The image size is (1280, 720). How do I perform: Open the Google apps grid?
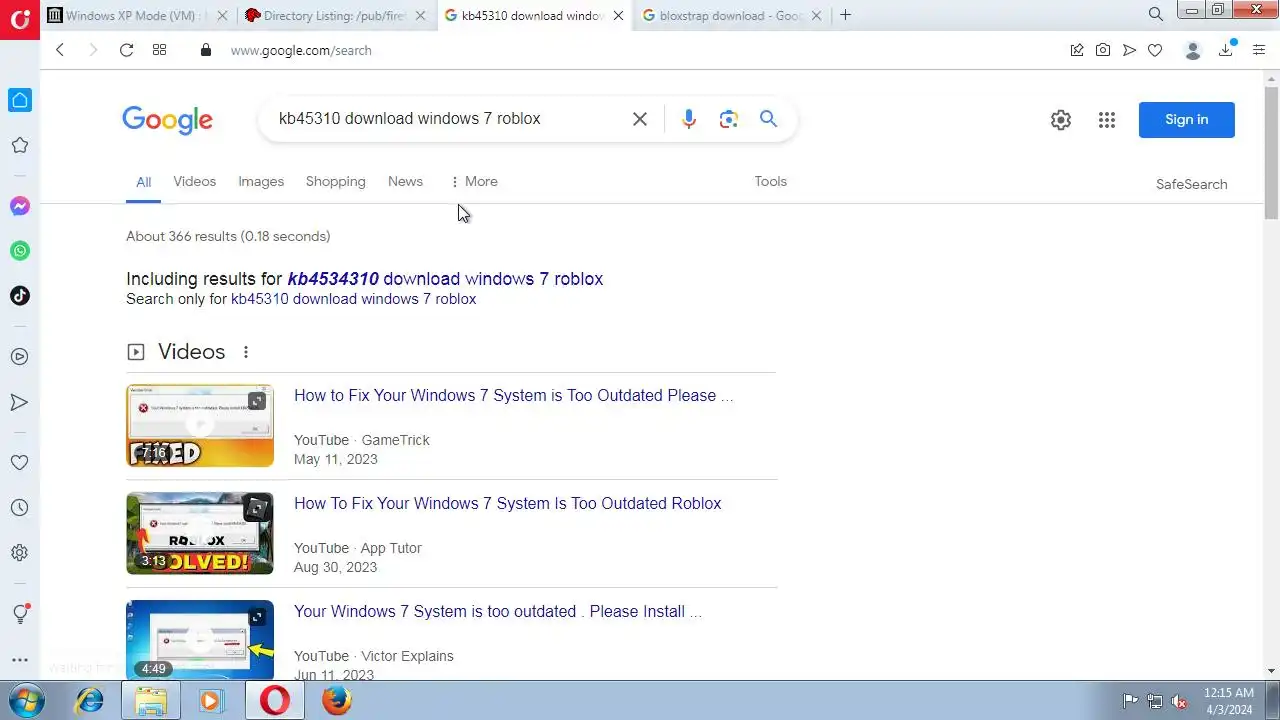click(1106, 120)
